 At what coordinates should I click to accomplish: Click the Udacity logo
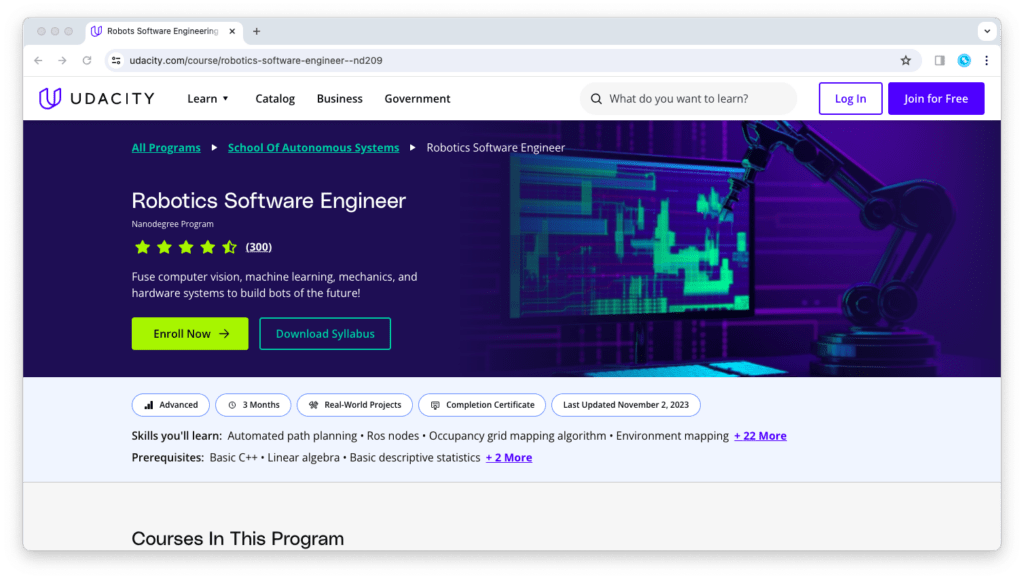96,98
